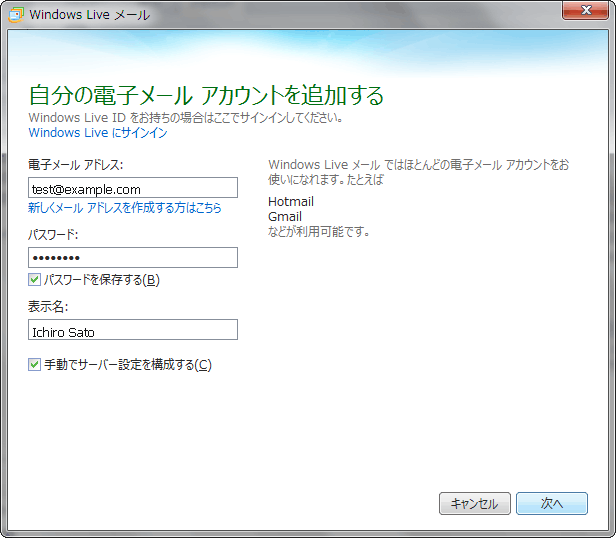The width and height of the screenshot is (616, 538).
Task: Follow the 新しくメール アドレスを作成する方はこちら link
Action: point(125,207)
